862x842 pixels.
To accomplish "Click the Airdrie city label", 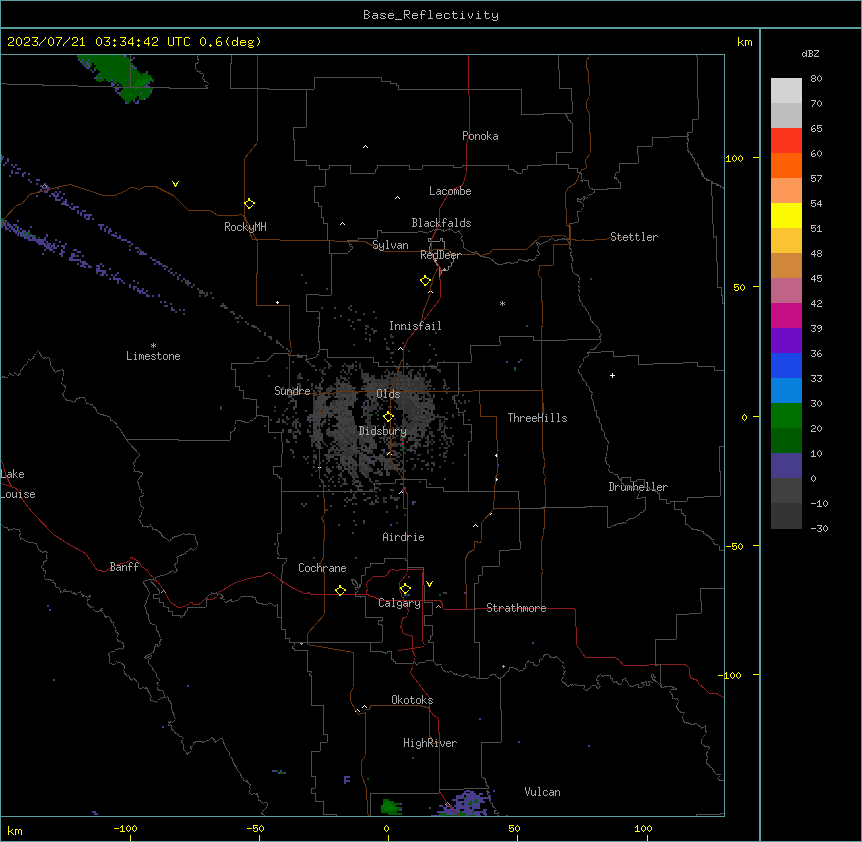I will (403, 537).
